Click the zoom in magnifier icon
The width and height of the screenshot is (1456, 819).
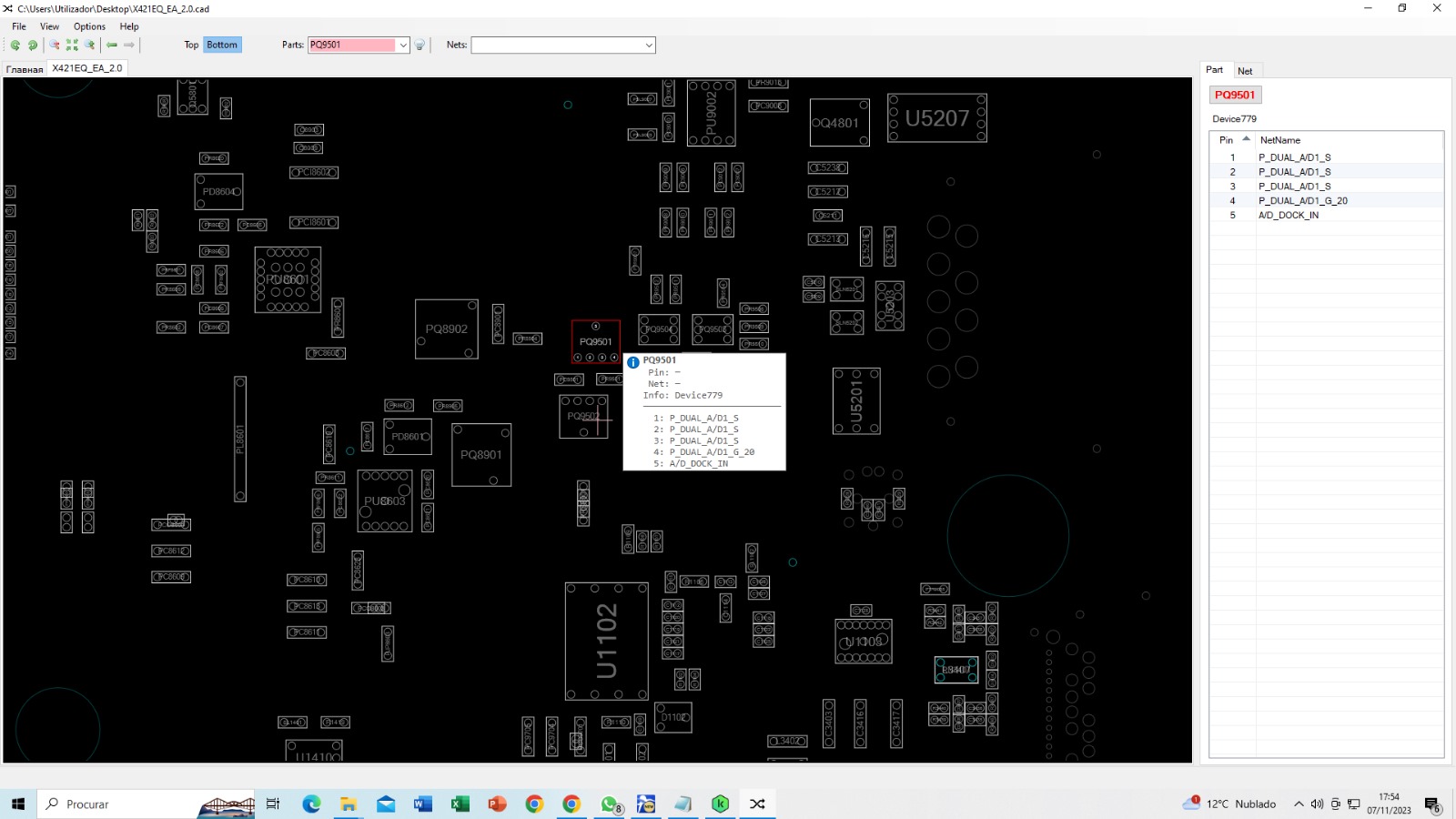coord(90,45)
